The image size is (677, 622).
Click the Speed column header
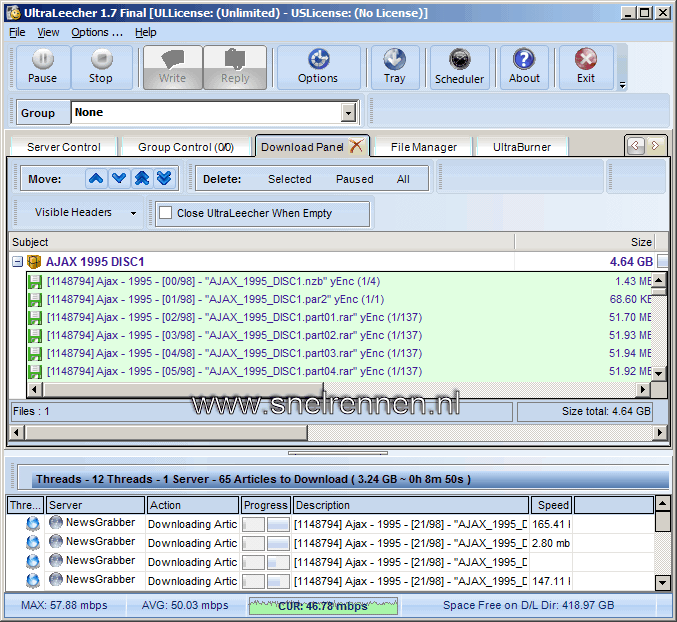(551, 505)
